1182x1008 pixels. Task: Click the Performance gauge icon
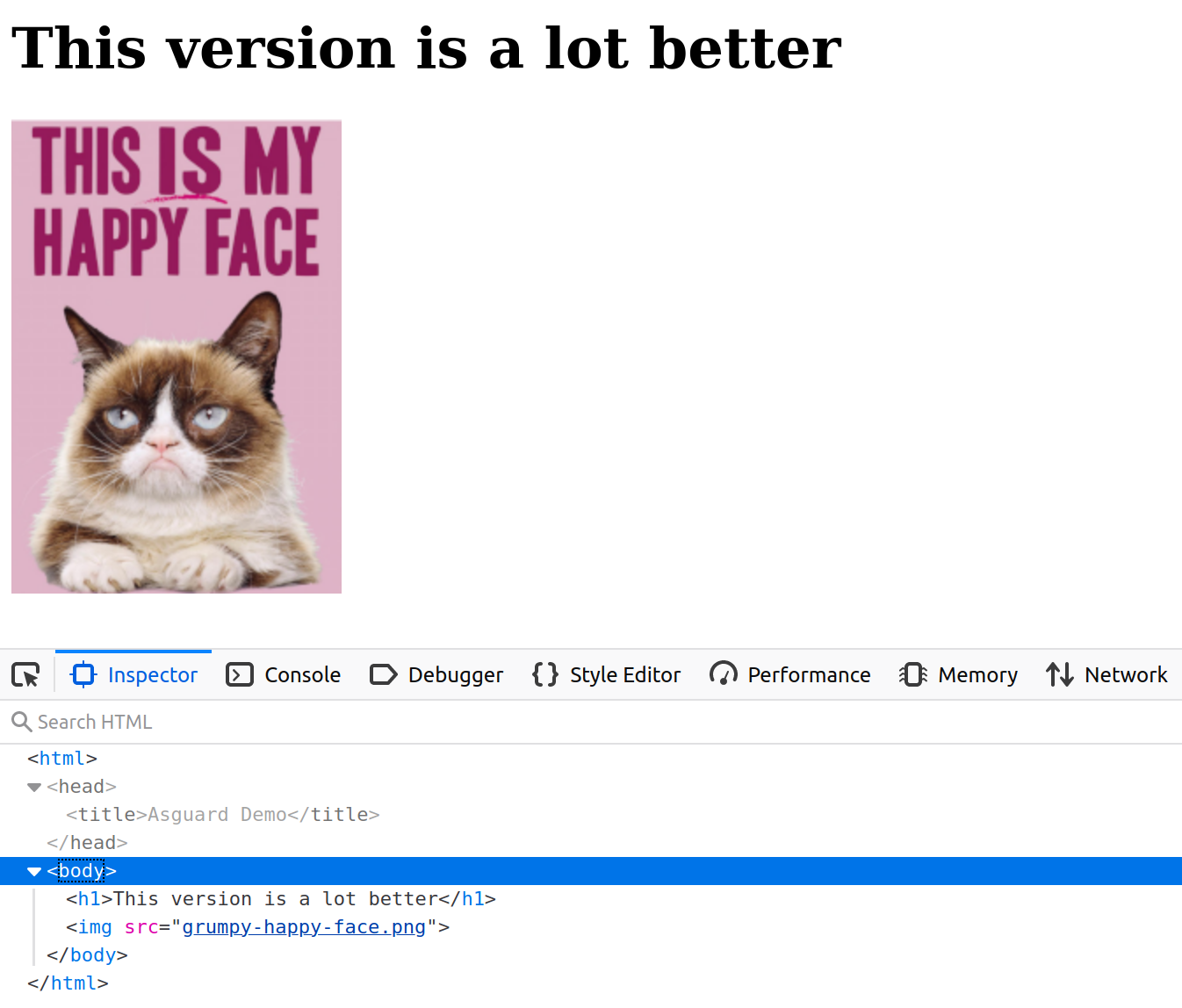[x=723, y=674]
